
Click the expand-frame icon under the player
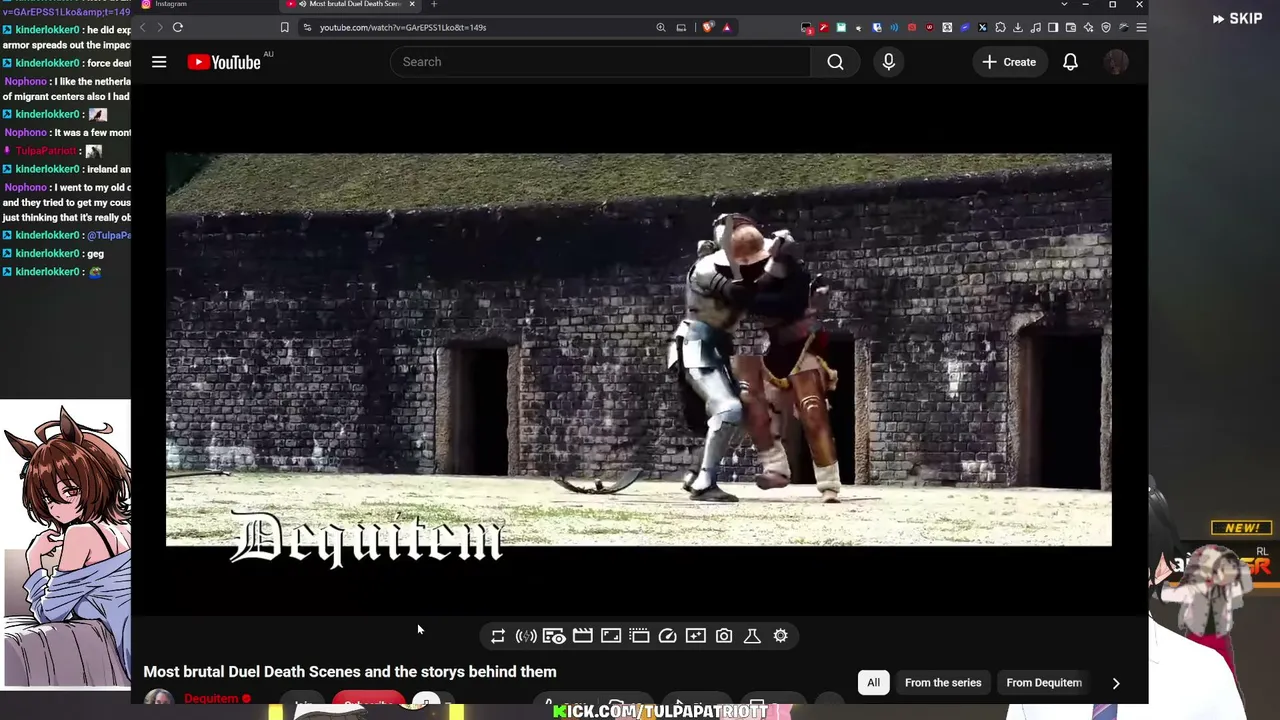click(x=611, y=636)
